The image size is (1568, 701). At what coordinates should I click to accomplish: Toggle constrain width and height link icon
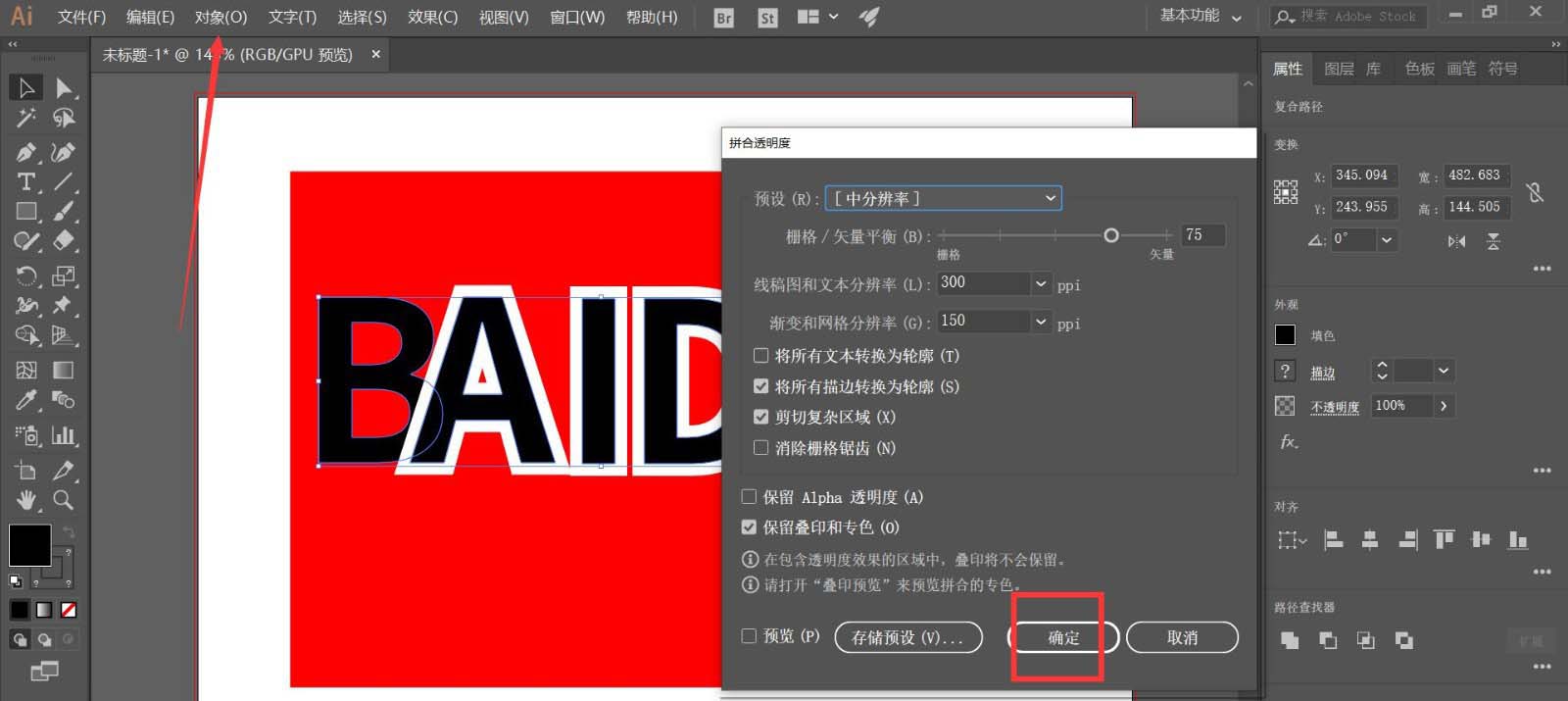tap(1535, 192)
